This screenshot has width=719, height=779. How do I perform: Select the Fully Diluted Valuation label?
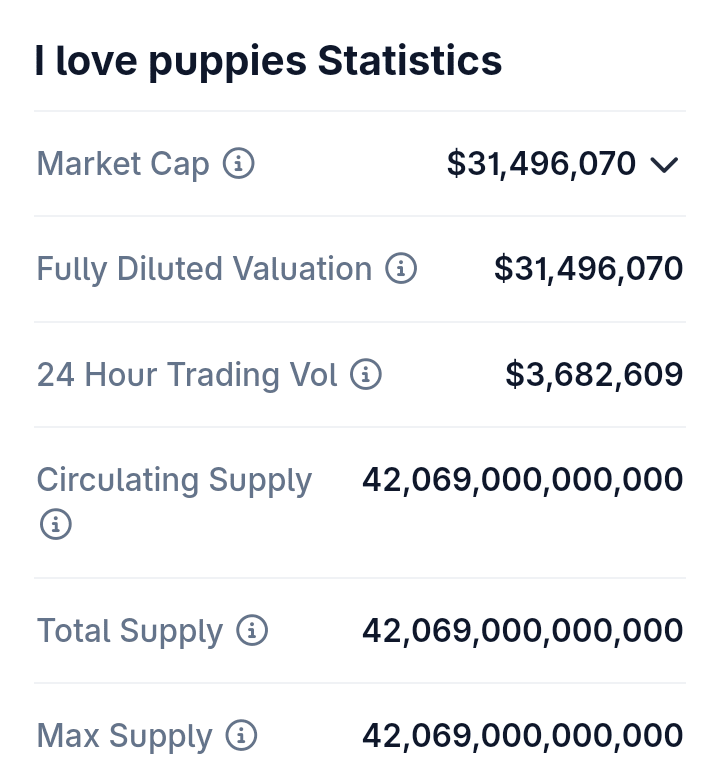(204, 268)
